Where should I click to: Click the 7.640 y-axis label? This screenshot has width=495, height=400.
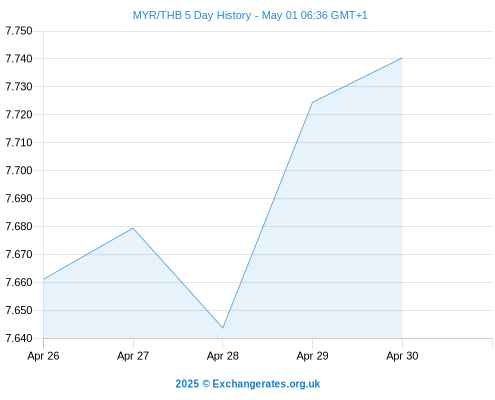(x=19, y=338)
